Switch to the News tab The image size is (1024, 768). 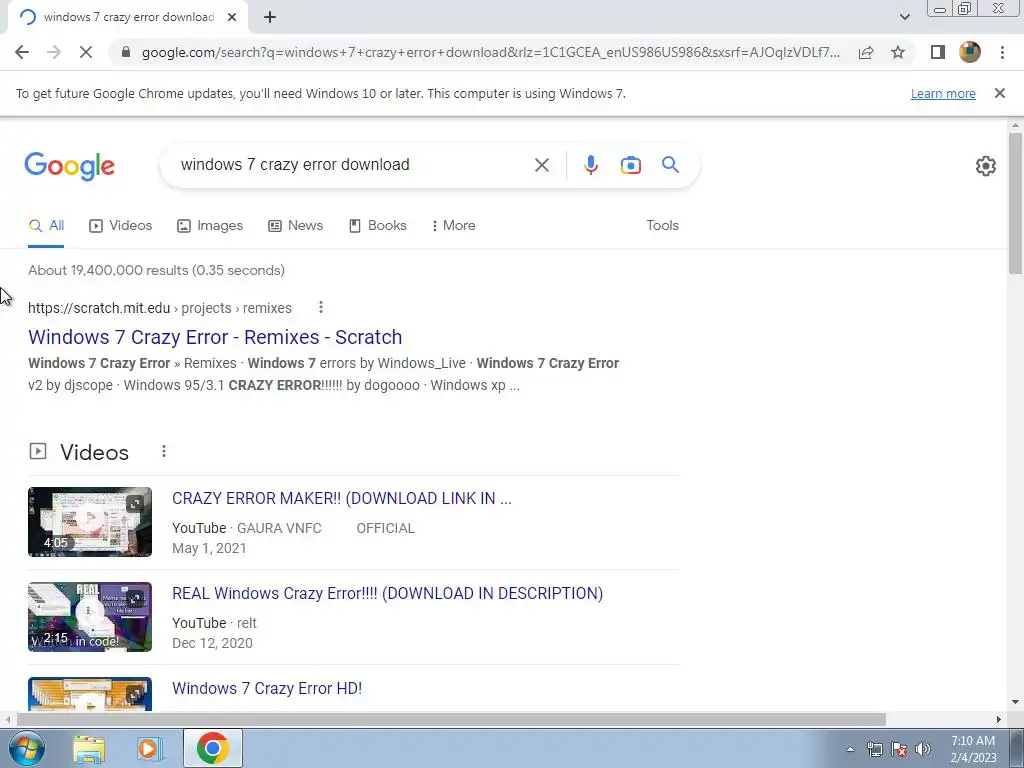coord(295,226)
